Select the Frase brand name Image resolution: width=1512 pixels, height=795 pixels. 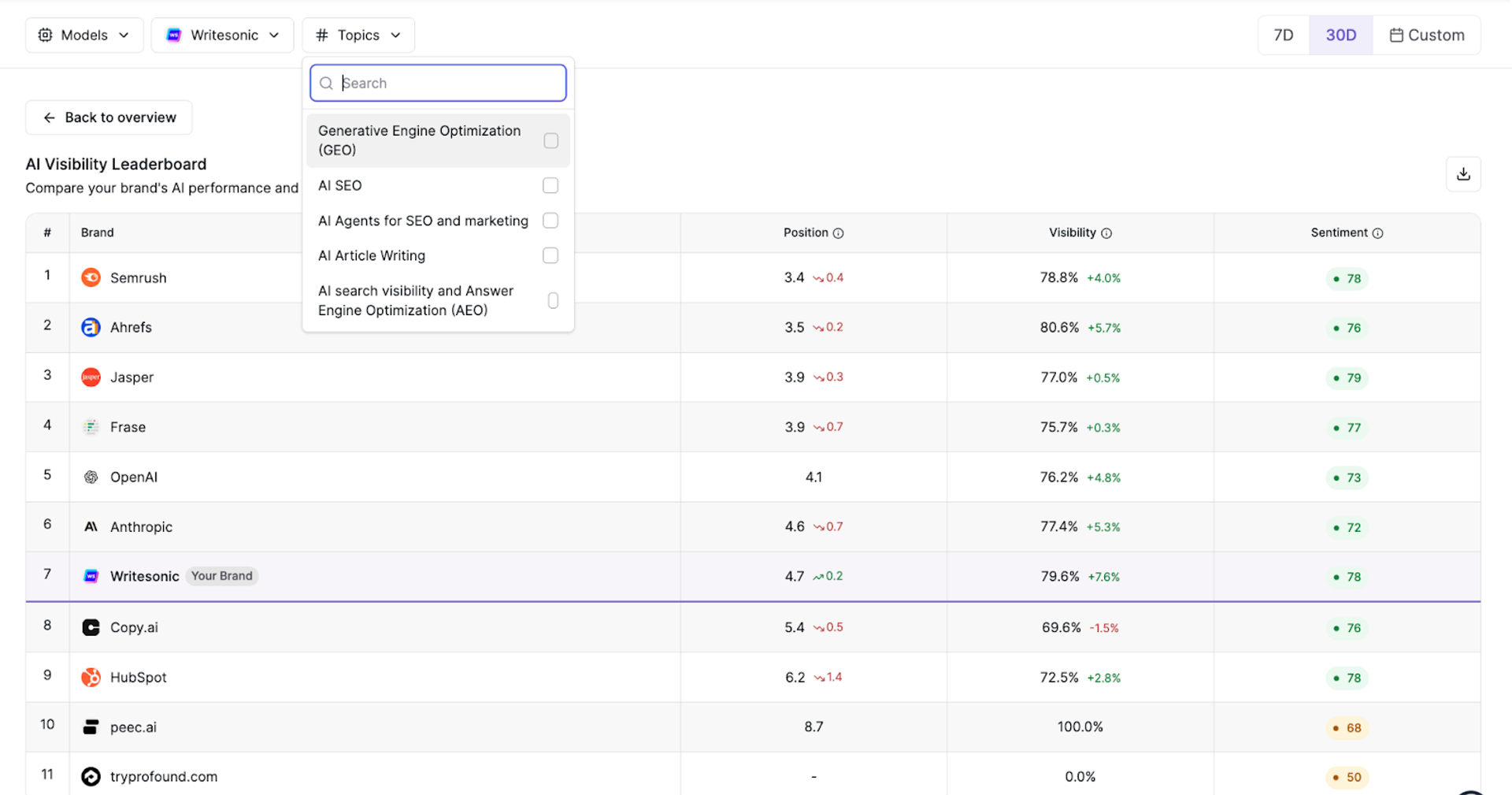pos(128,427)
